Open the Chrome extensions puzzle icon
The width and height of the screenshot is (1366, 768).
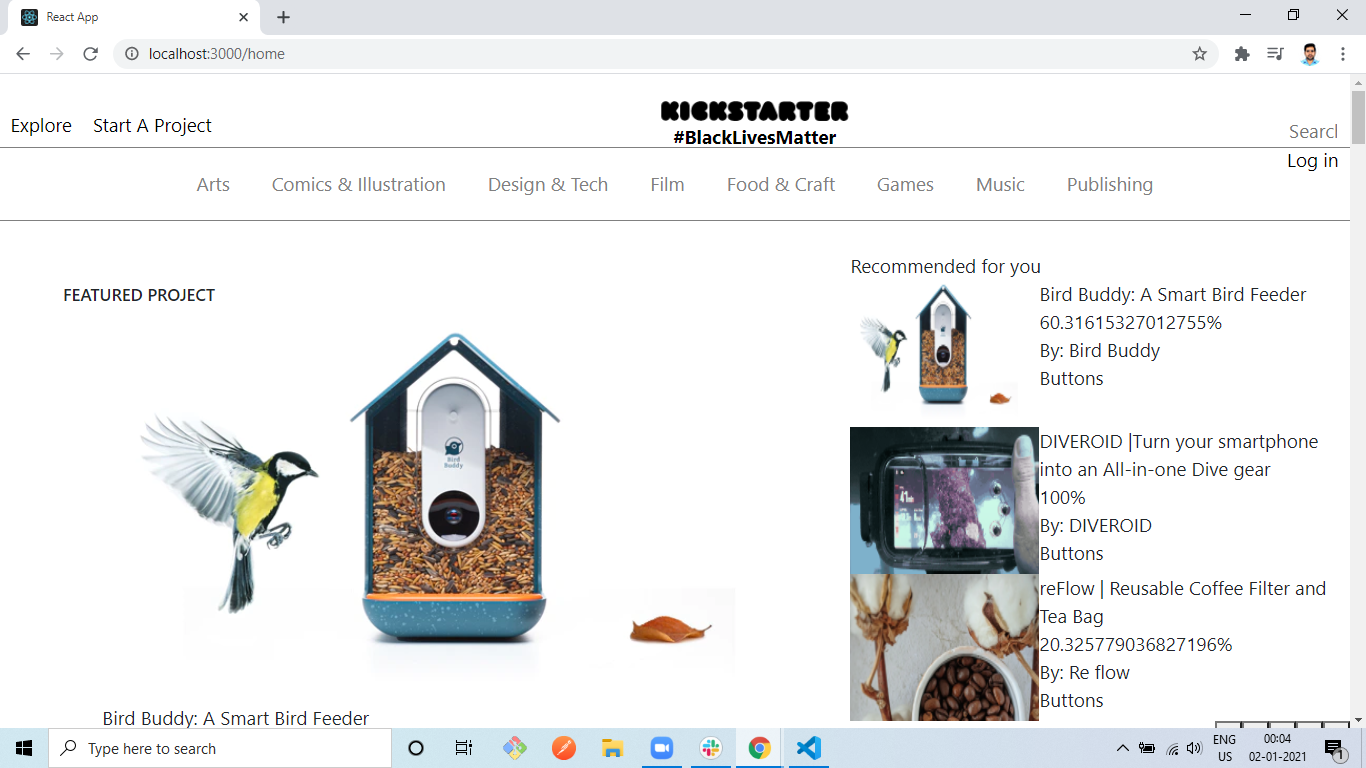pos(1242,54)
